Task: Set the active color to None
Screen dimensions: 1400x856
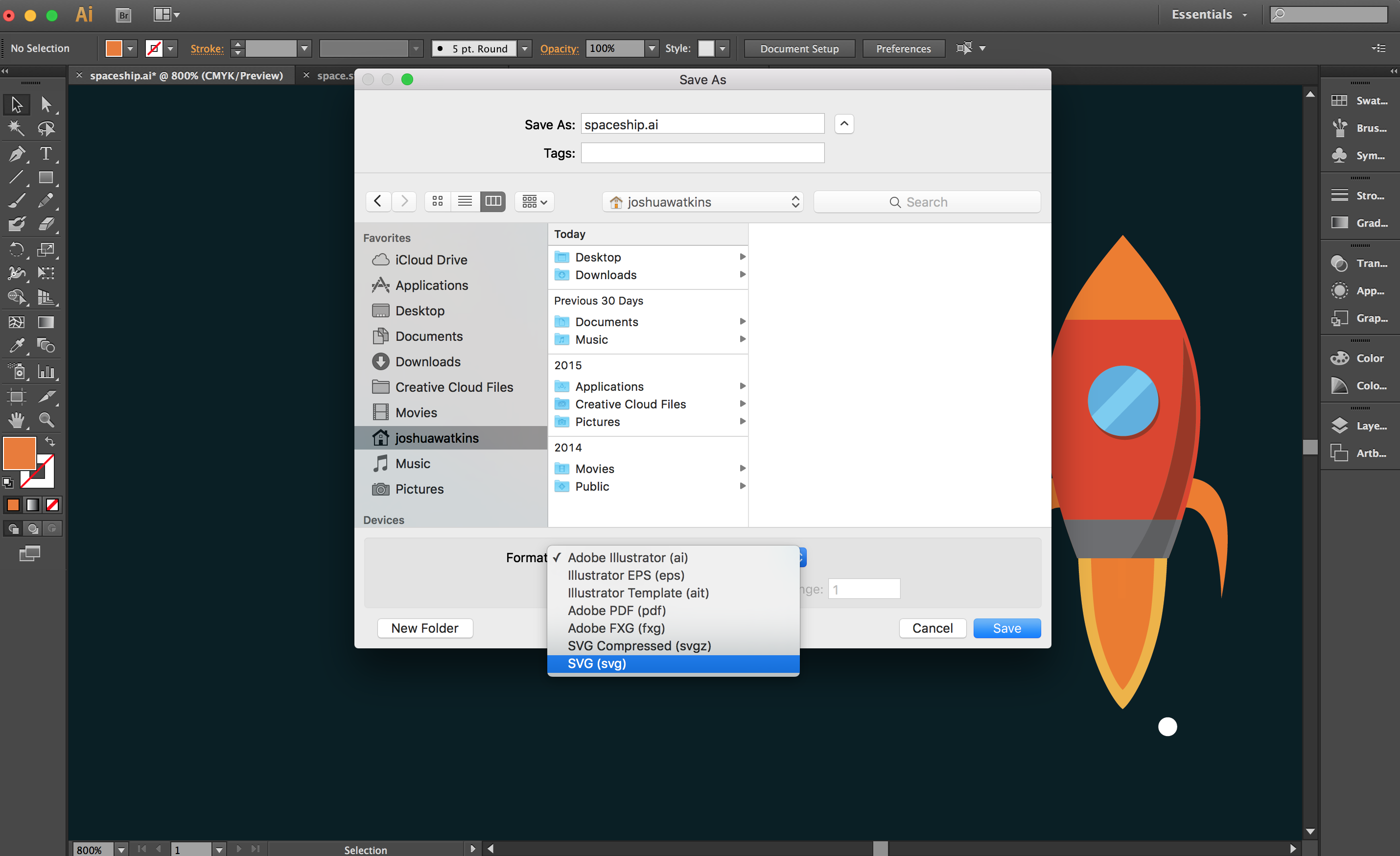Action: (52, 505)
